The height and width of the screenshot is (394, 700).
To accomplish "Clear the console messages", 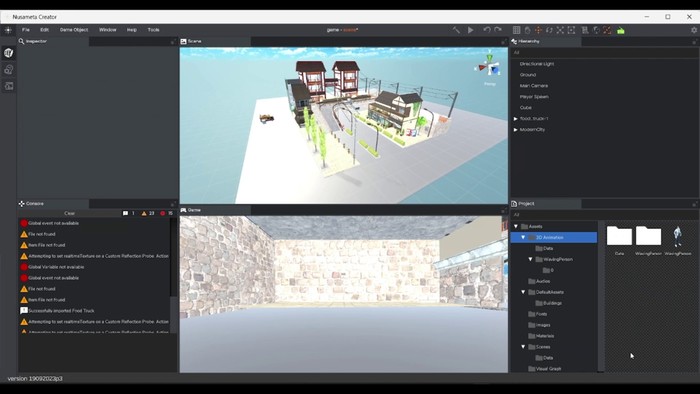I will tap(70, 213).
